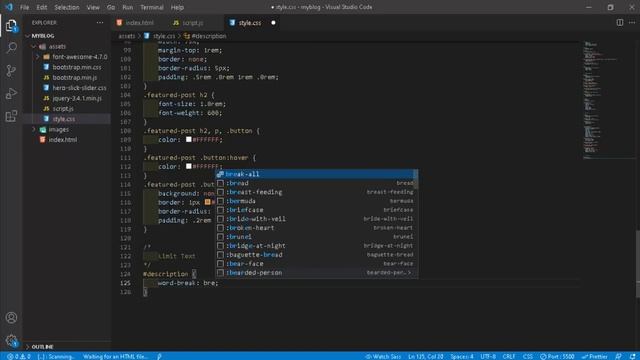Open hero-slick-slider.css file
The height and width of the screenshot is (360, 640).
(x=79, y=88)
